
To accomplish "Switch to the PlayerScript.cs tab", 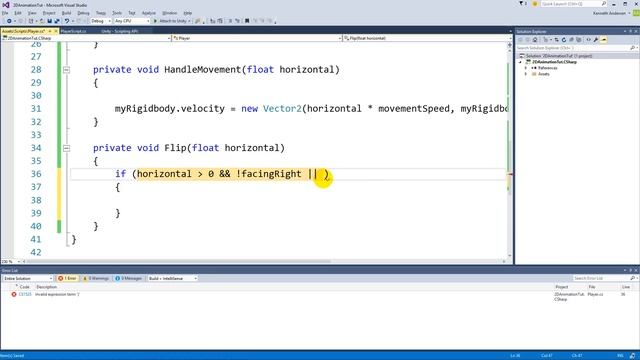I will coord(73,31).
